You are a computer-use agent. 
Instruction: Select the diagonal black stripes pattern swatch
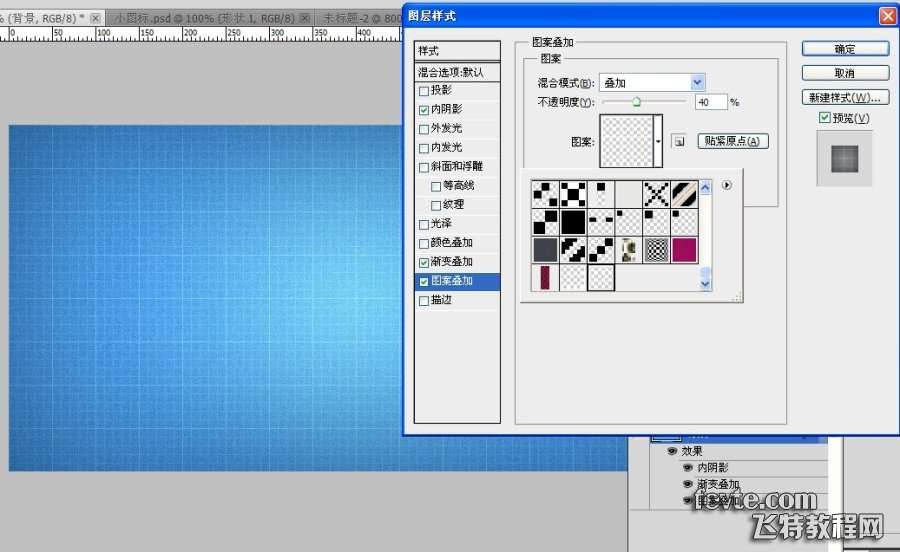(x=684, y=193)
